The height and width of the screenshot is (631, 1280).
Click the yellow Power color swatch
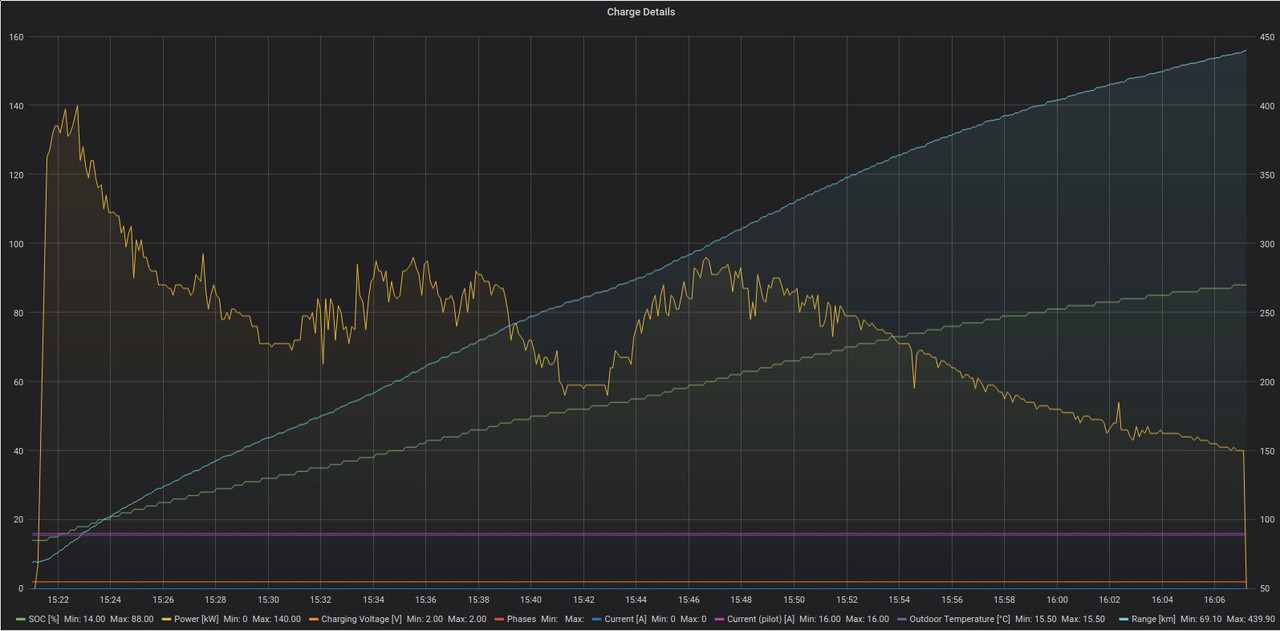(166, 619)
